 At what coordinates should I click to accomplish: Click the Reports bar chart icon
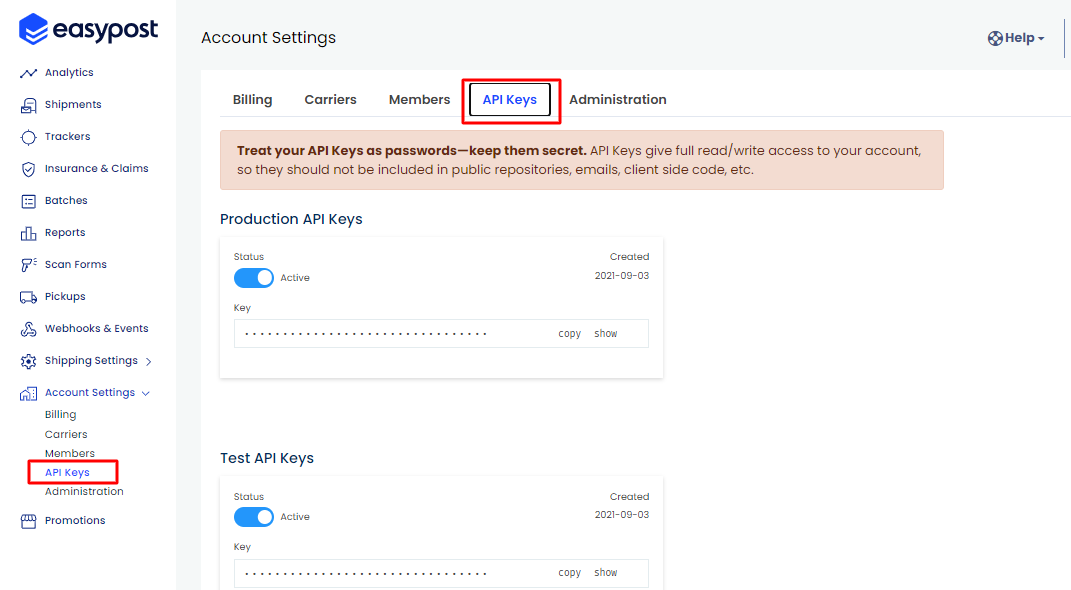(28, 234)
